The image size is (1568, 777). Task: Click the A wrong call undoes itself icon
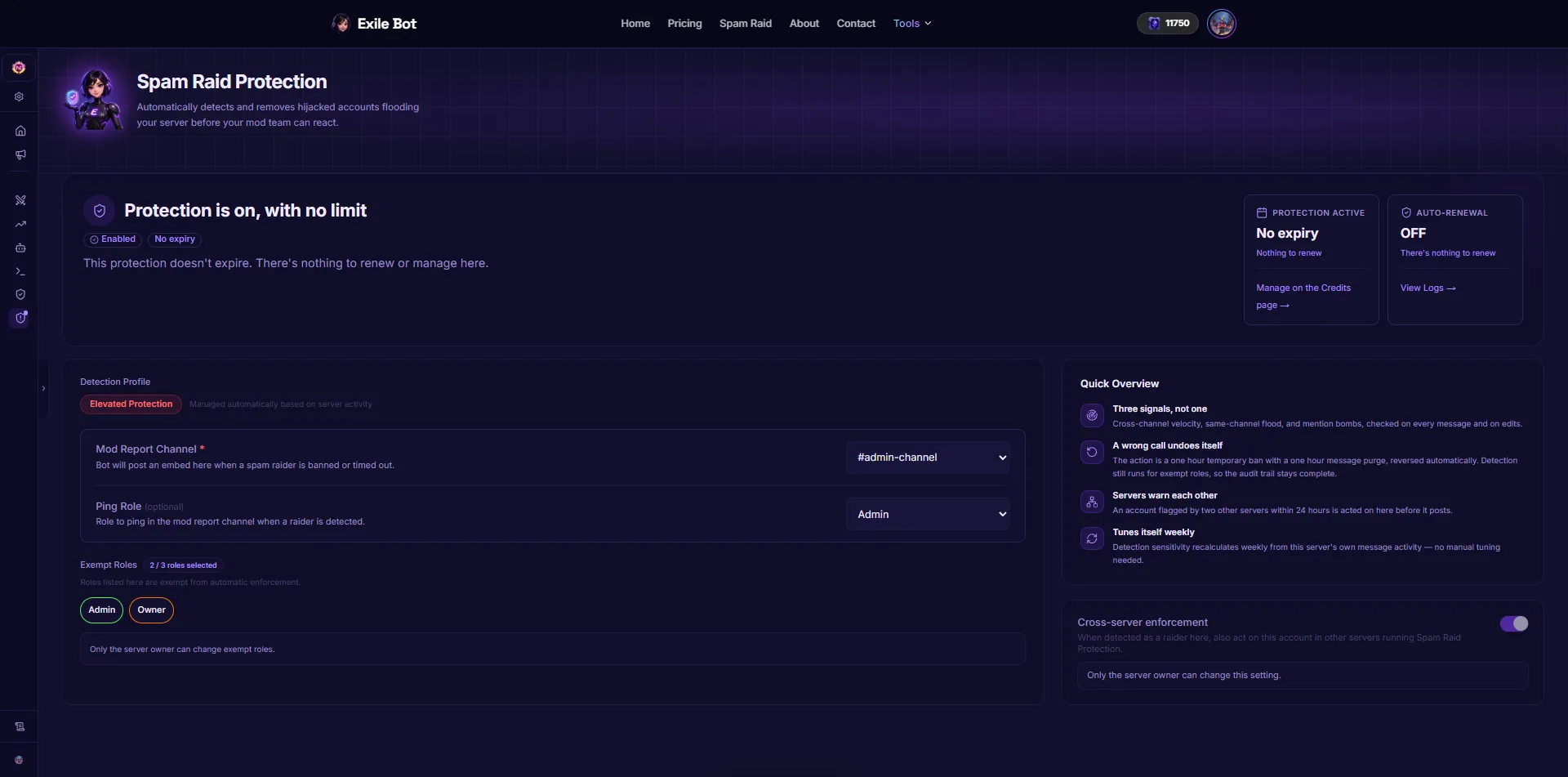1092,453
